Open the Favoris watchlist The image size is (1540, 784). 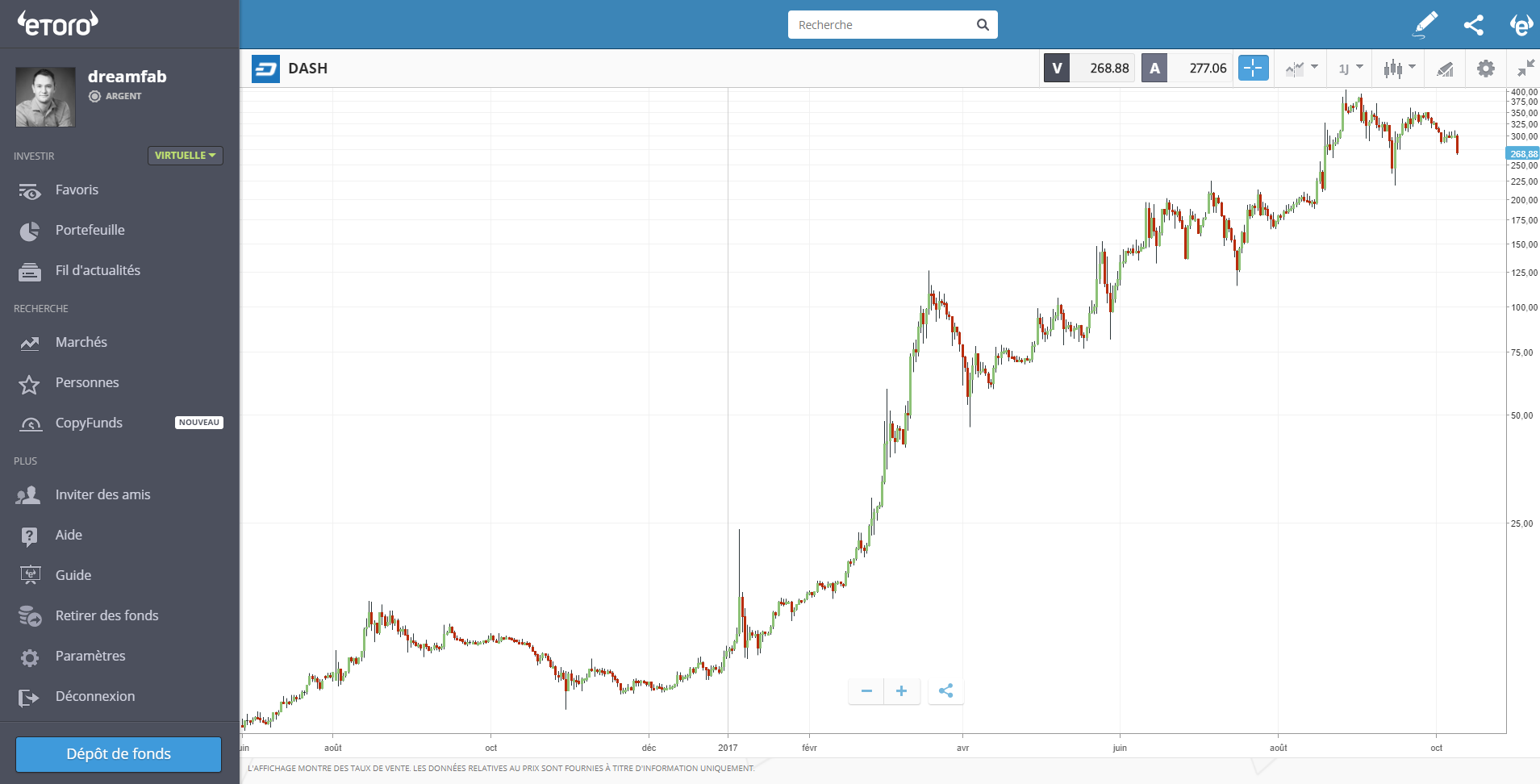pos(77,190)
